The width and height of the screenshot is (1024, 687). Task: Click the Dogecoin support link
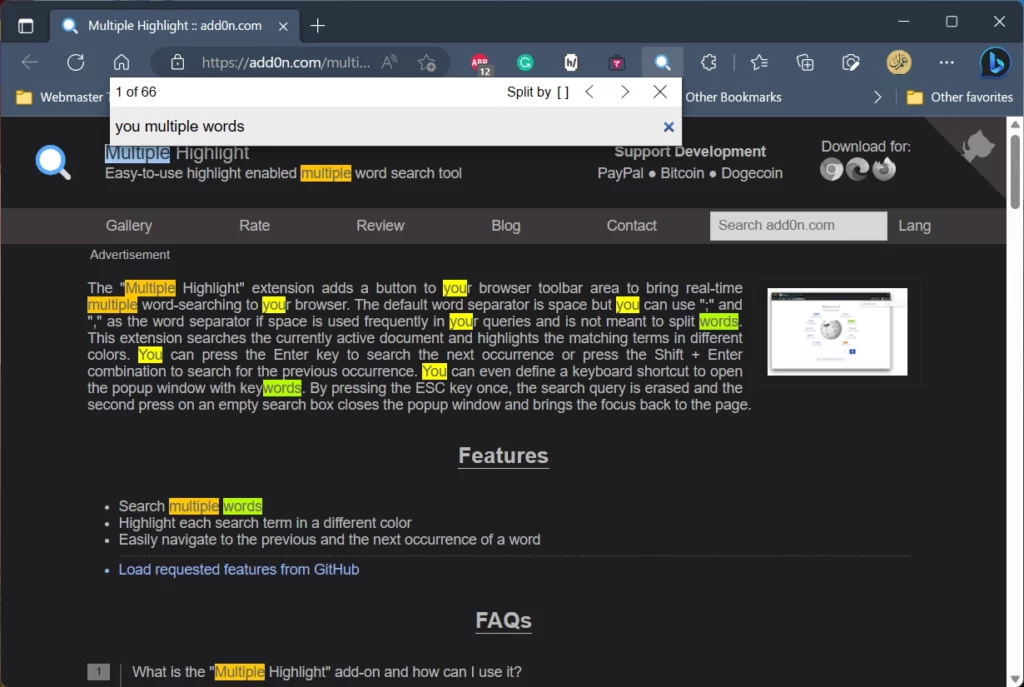click(x=751, y=173)
